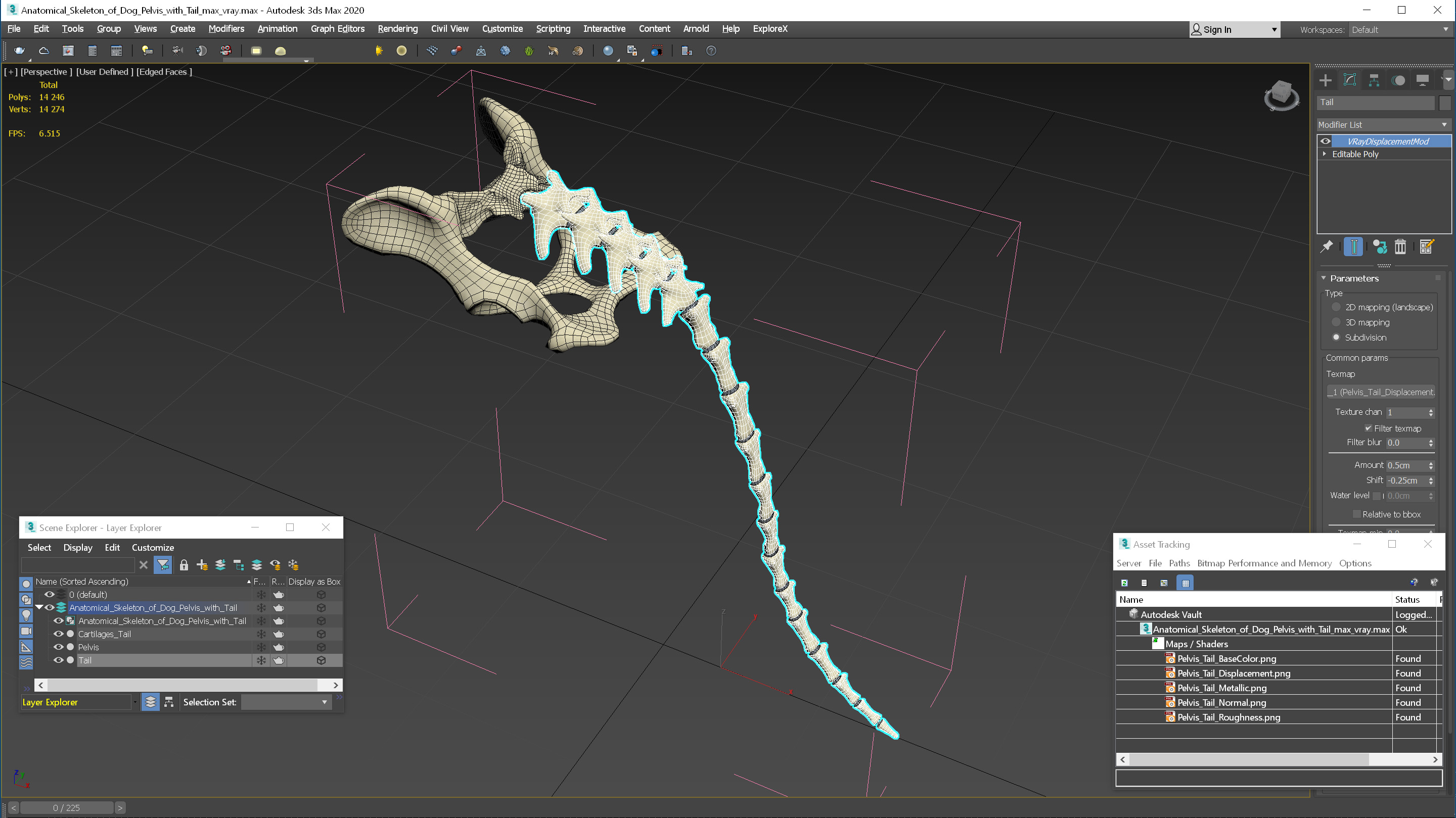Click the lock icon in Scene Explorer toolbar
The width and height of the screenshot is (1456, 818).
click(x=184, y=564)
